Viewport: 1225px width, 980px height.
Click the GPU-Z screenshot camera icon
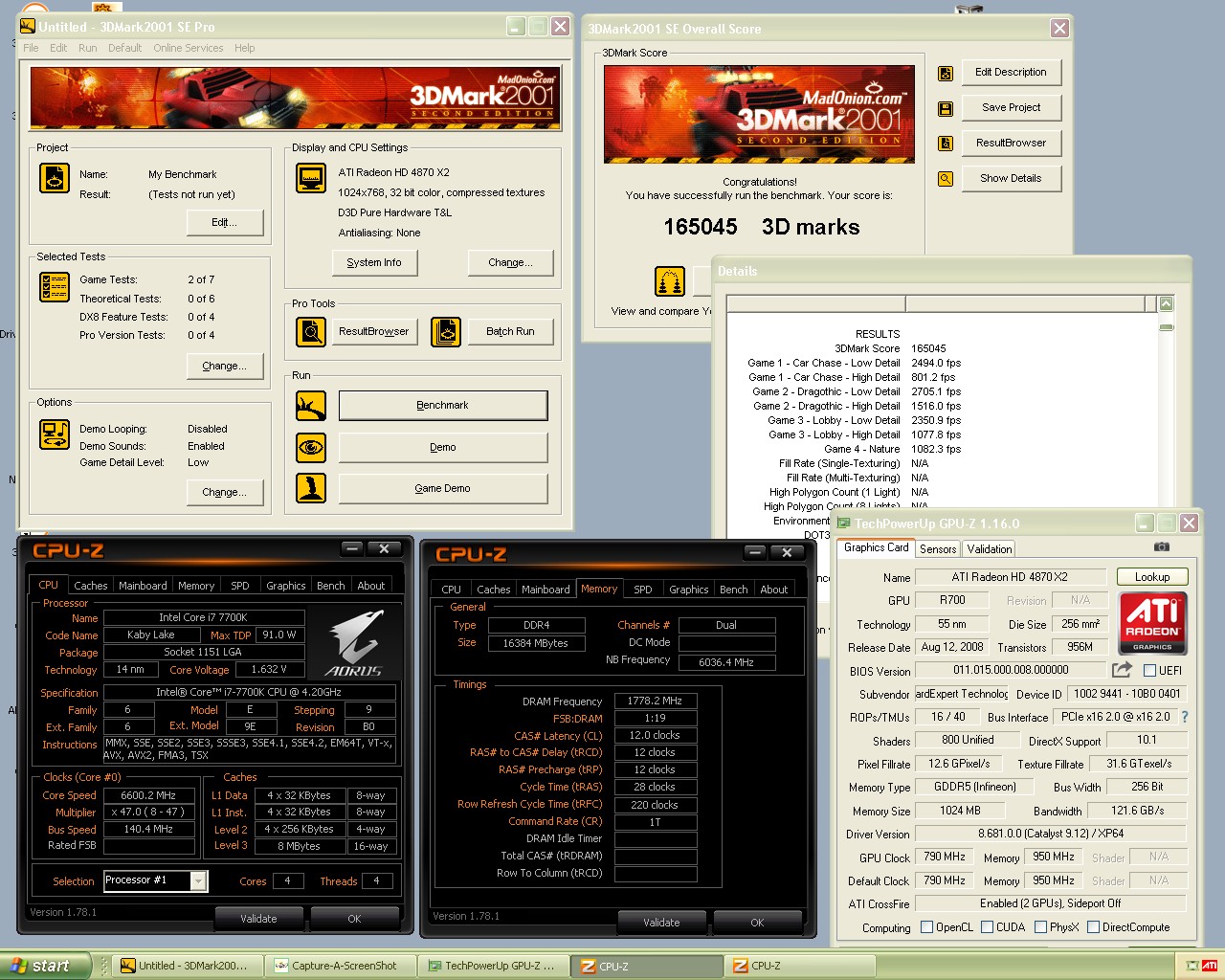click(x=1161, y=547)
